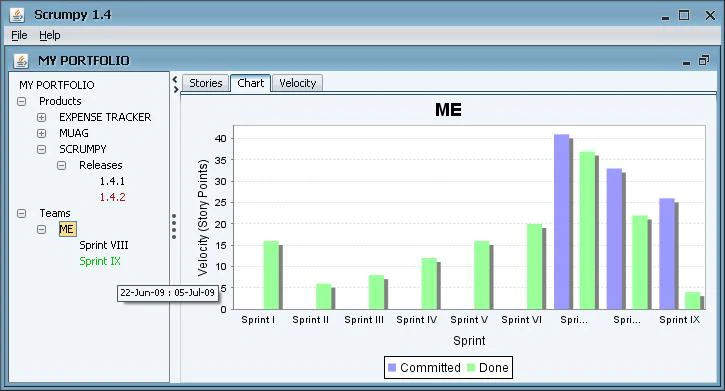
Task: Expand the MUAG product node
Action: [42, 134]
